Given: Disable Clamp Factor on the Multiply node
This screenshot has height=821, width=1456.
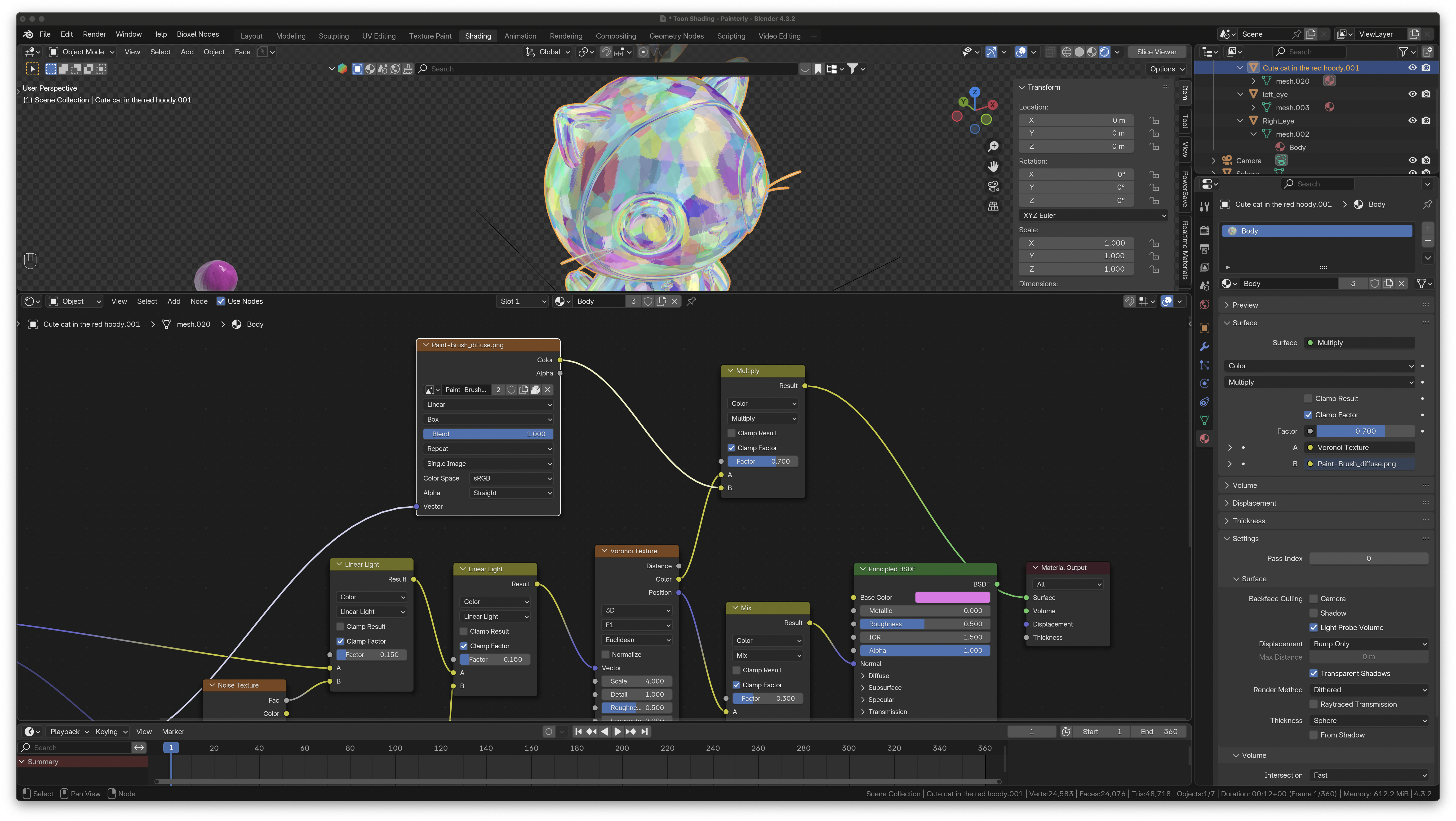Looking at the screenshot, I should 731,448.
